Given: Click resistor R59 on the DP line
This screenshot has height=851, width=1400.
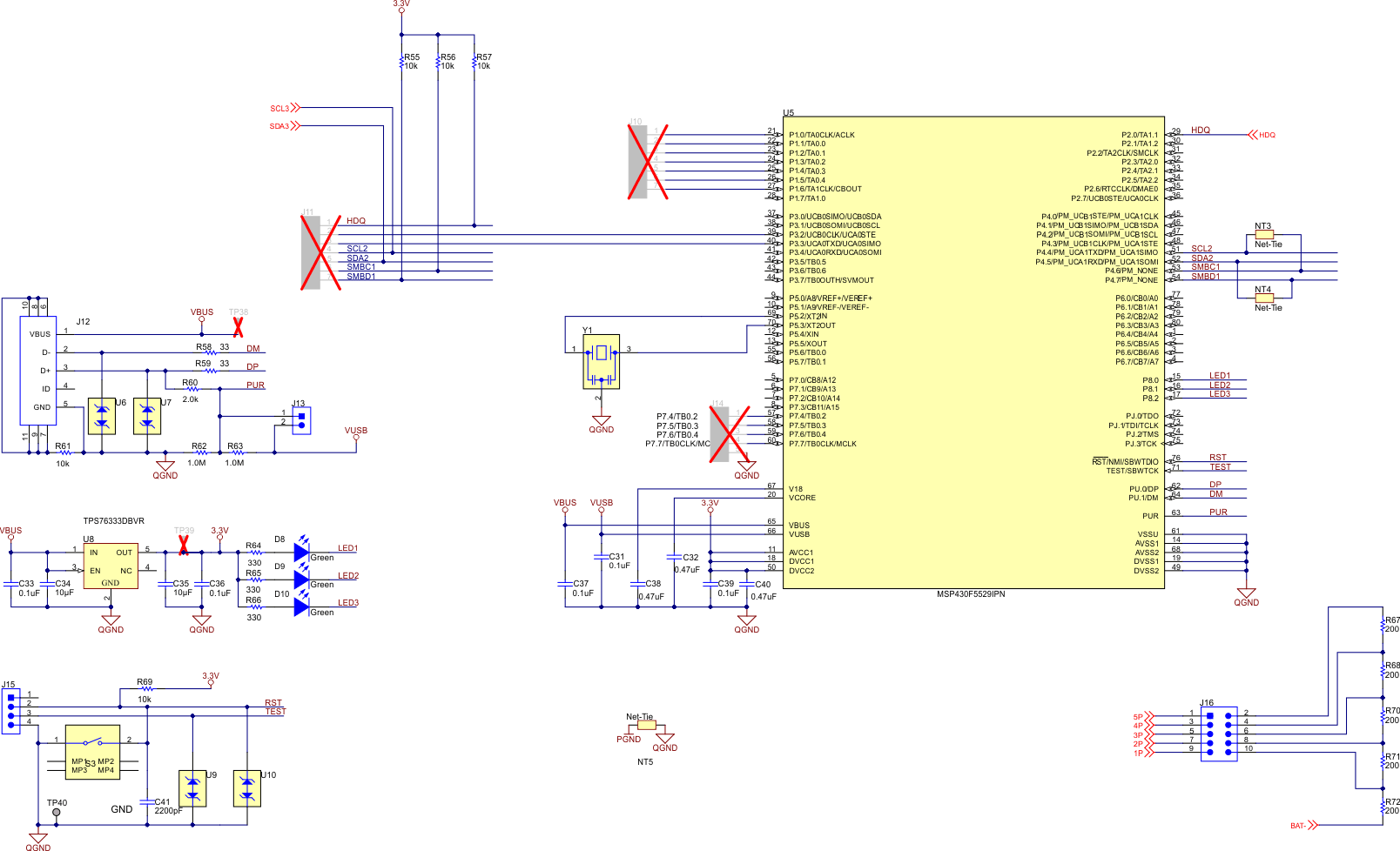Looking at the screenshot, I should click(211, 371).
